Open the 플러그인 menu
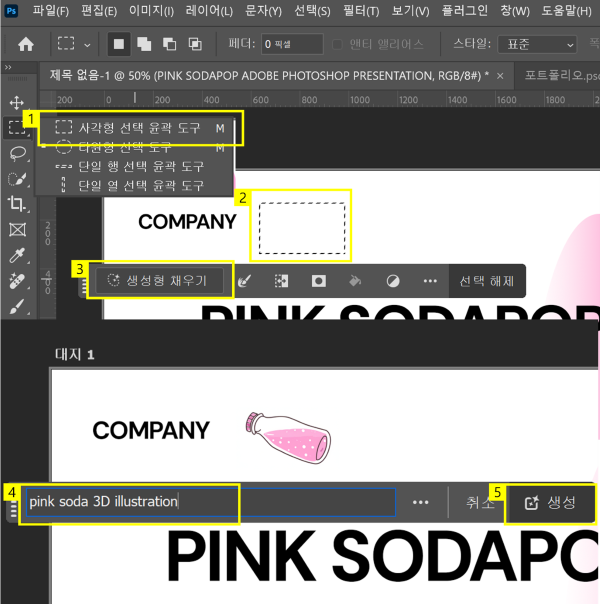Screen dimensions: 600x604 (x=464, y=11)
